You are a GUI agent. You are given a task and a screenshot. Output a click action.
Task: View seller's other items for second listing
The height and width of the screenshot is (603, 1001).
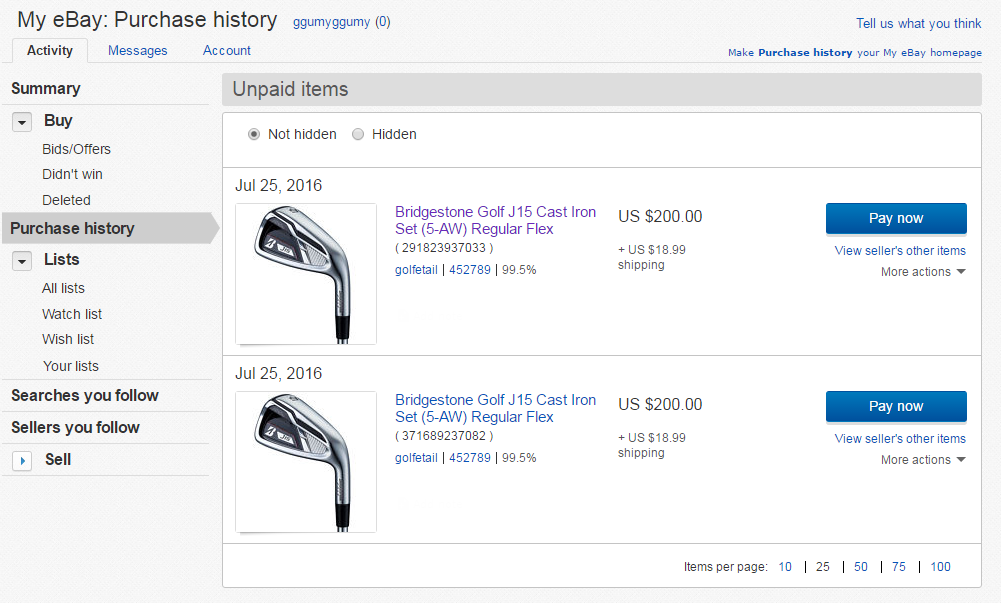click(x=900, y=439)
